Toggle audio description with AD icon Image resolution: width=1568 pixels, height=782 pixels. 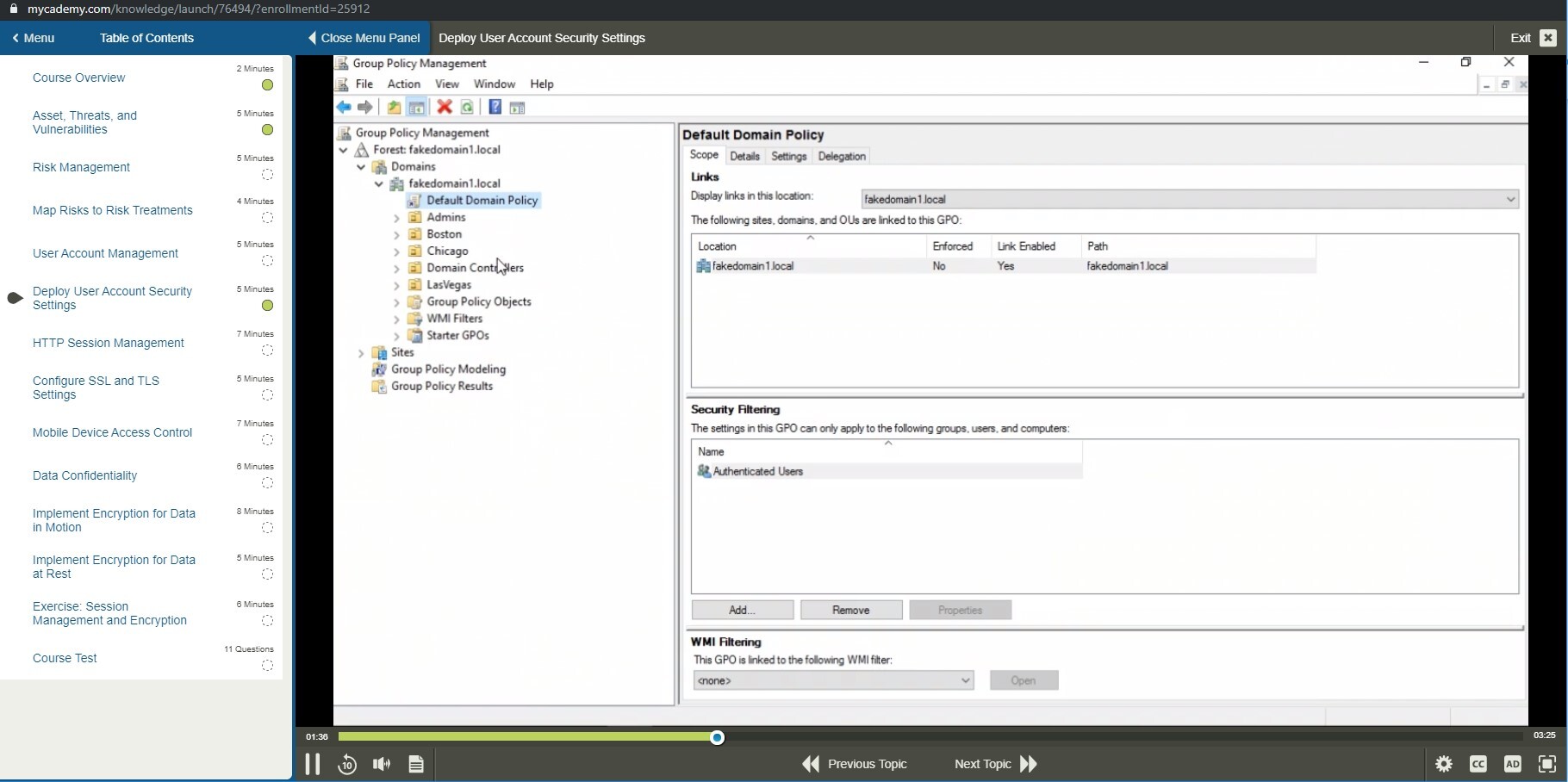[1514, 764]
